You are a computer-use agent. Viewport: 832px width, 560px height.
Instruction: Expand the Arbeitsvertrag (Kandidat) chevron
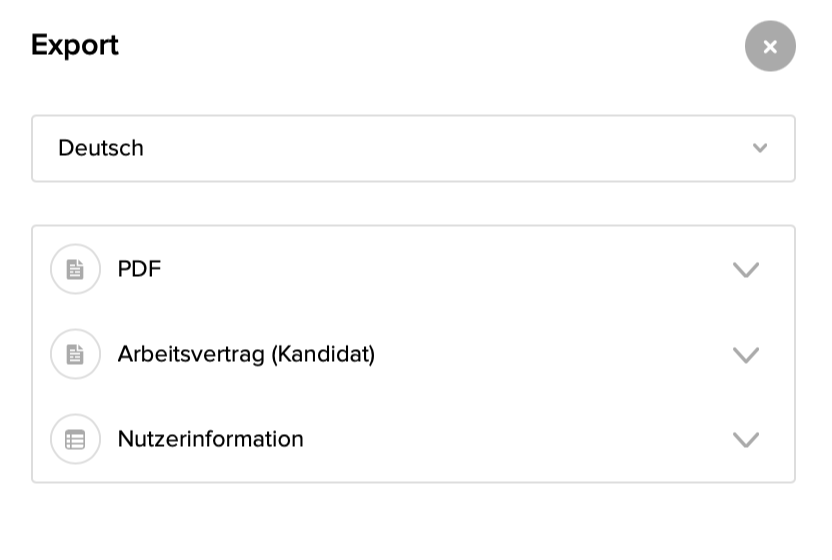click(x=746, y=355)
